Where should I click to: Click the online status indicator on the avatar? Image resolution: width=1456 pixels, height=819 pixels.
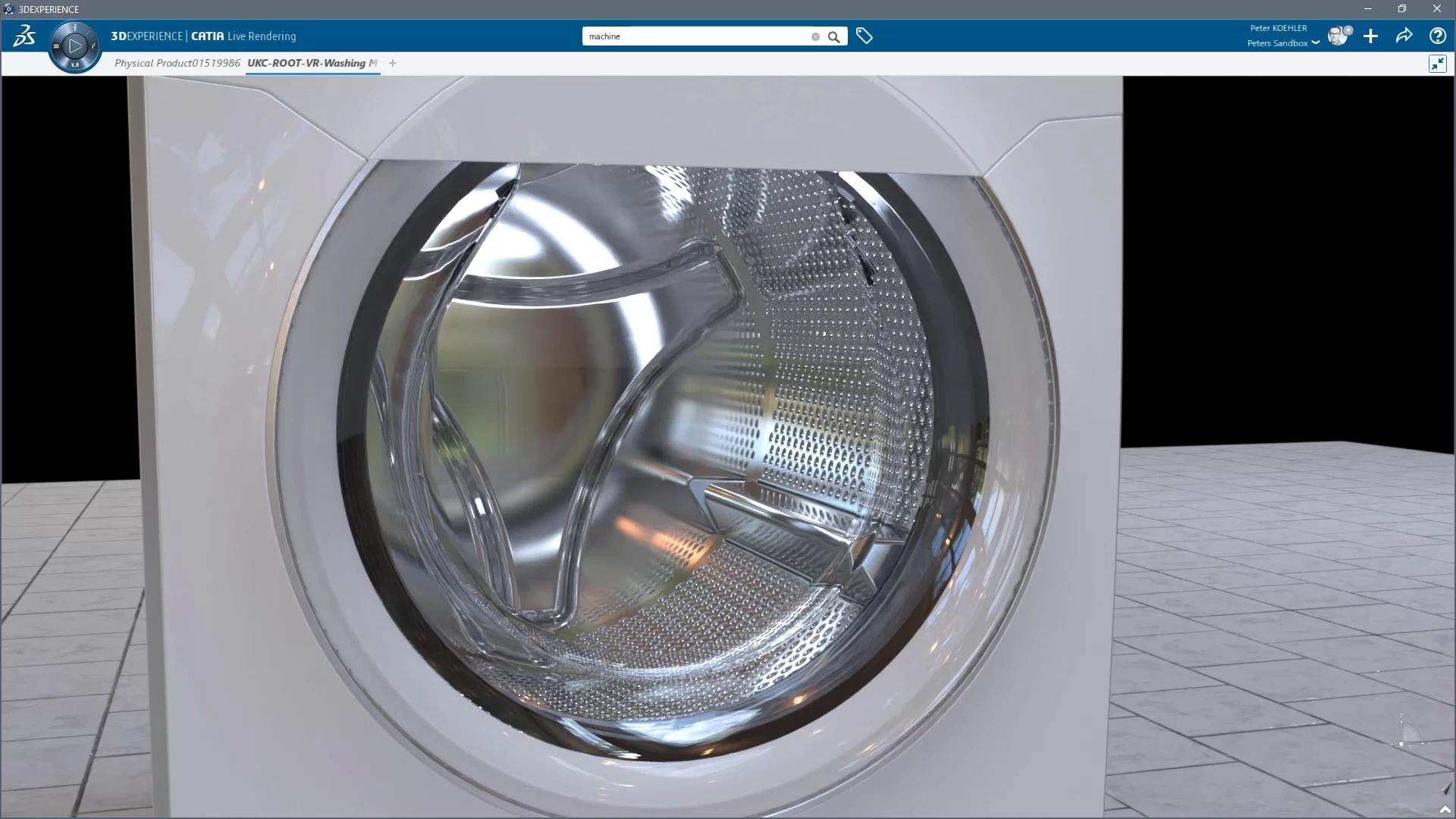(1348, 30)
